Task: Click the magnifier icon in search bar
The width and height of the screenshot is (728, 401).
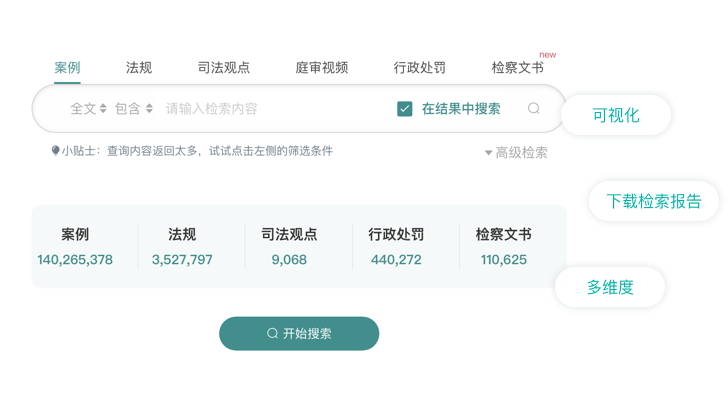Action: point(534,109)
